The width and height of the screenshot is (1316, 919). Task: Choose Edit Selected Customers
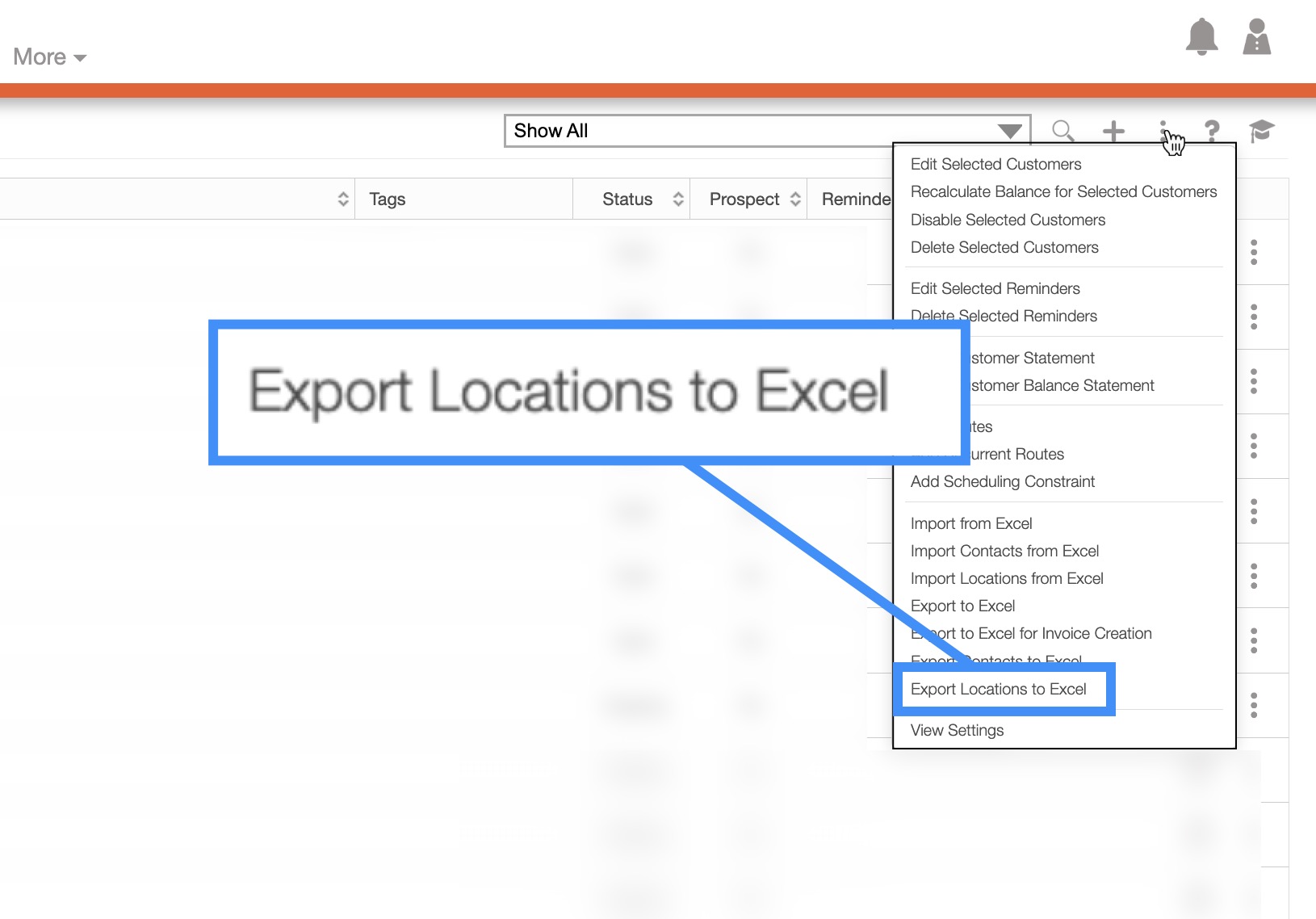tap(995, 165)
